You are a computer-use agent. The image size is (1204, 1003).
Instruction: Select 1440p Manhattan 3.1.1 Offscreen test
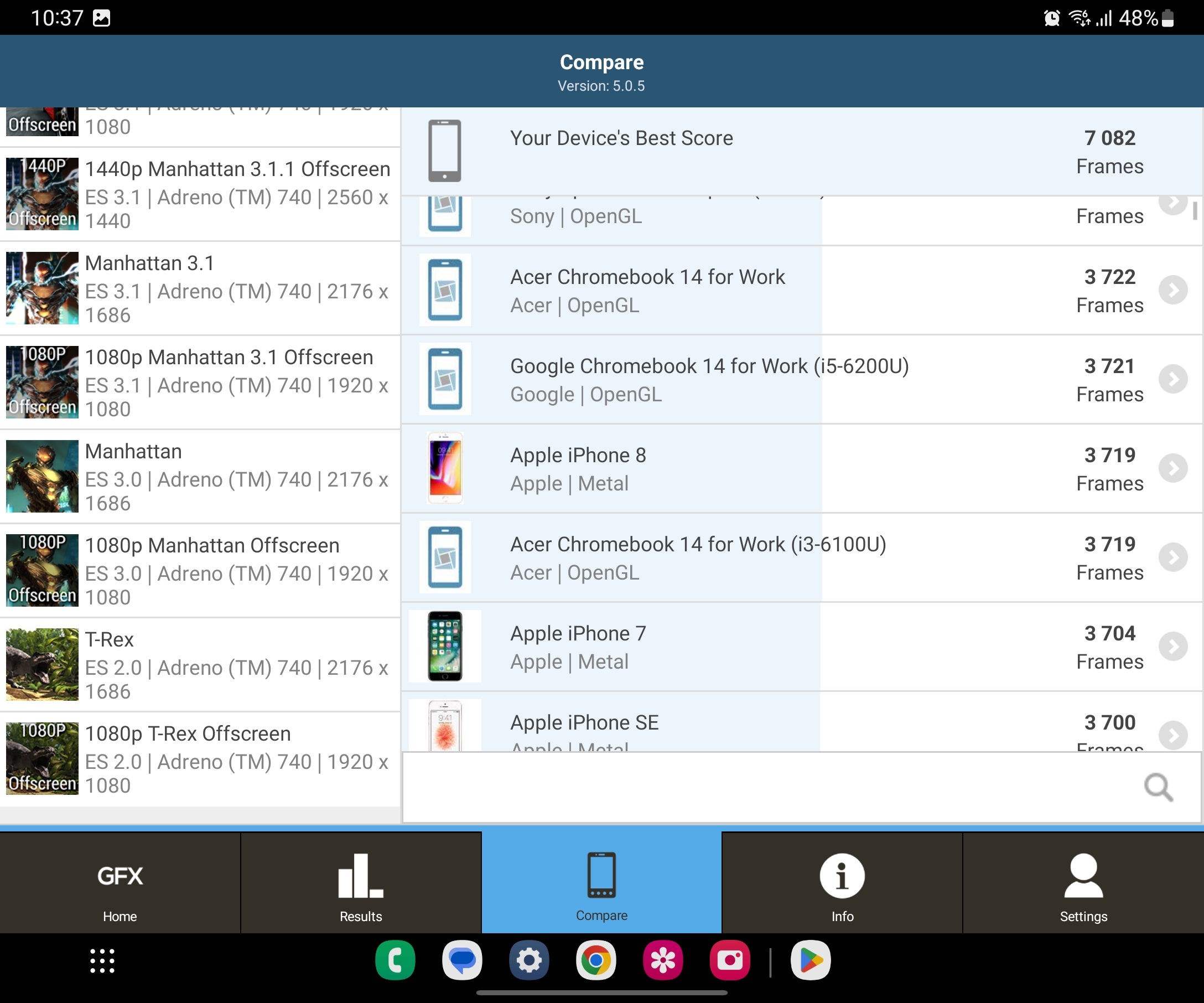200,194
